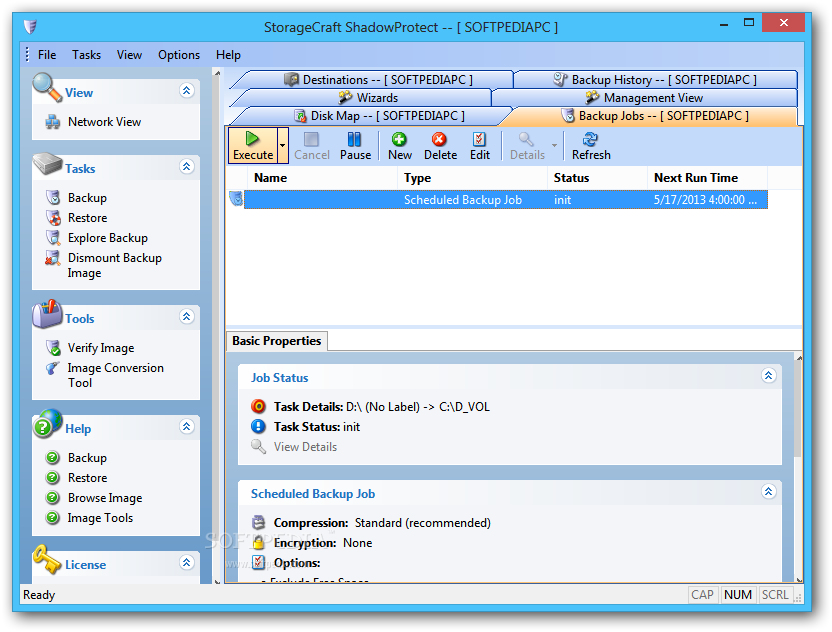
Task: Open the Help menu
Action: pos(228,55)
